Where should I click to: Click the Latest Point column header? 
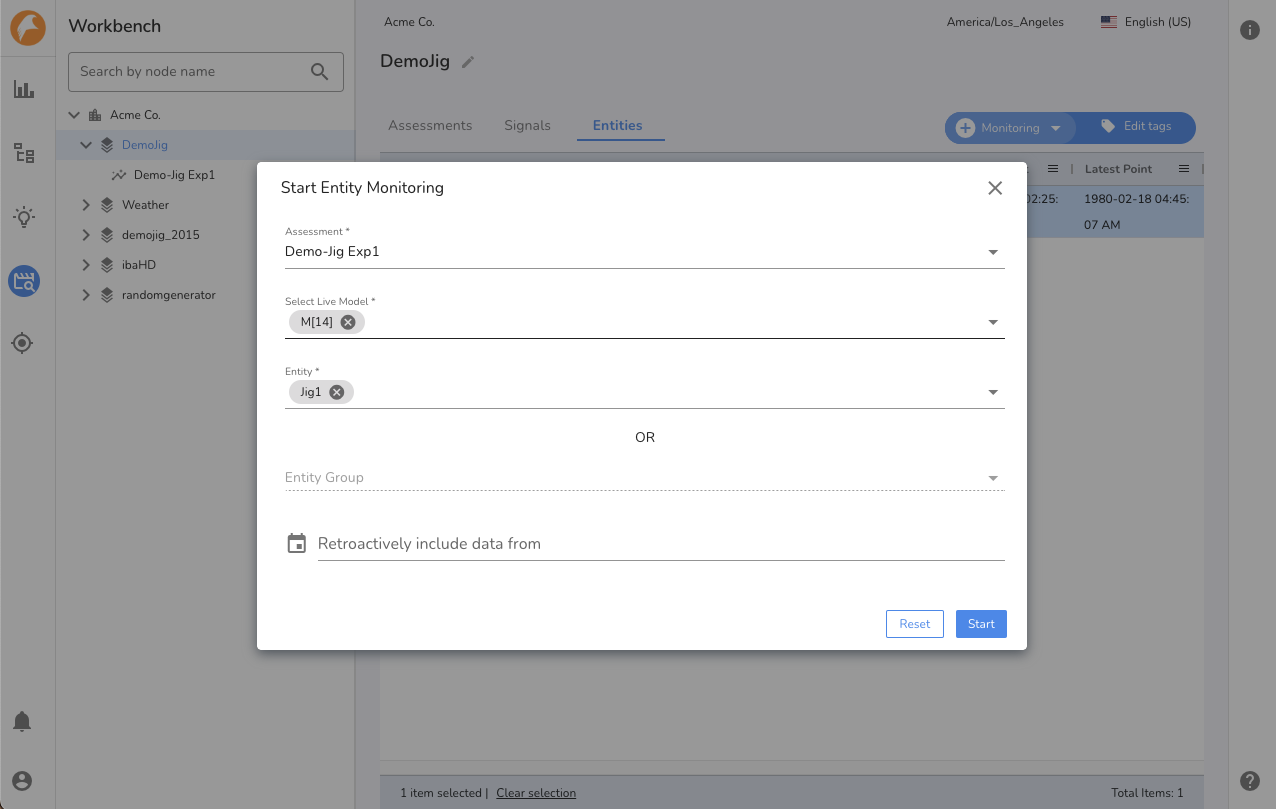pos(1118,169)
